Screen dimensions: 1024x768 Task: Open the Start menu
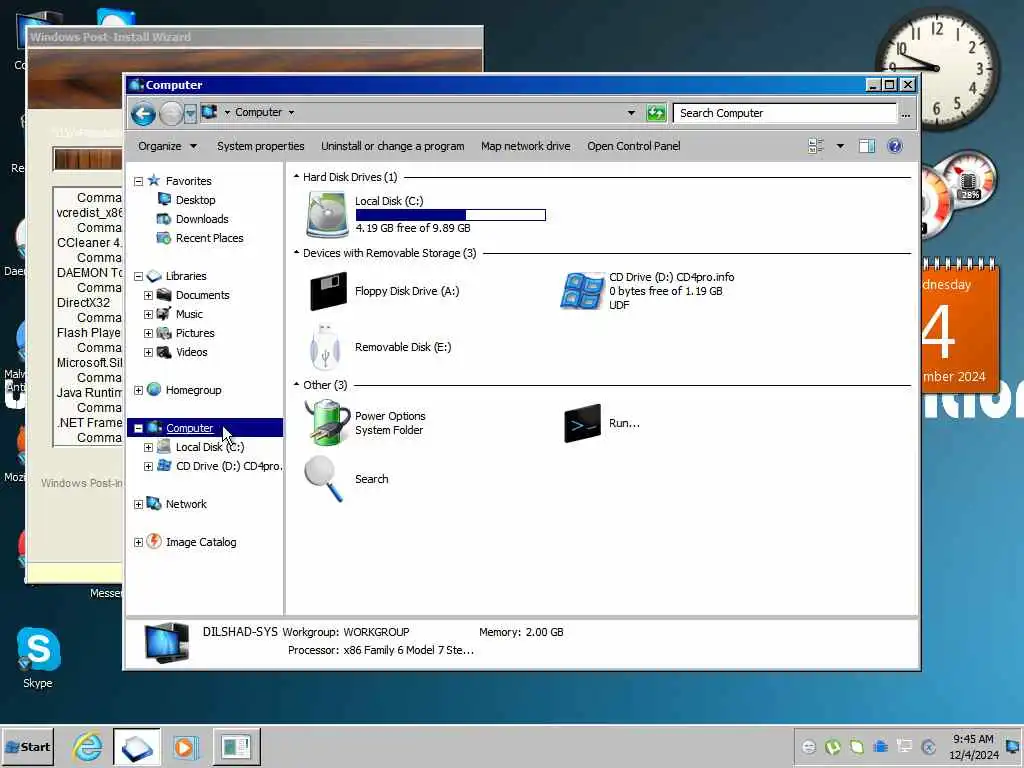tap(27, 747)
